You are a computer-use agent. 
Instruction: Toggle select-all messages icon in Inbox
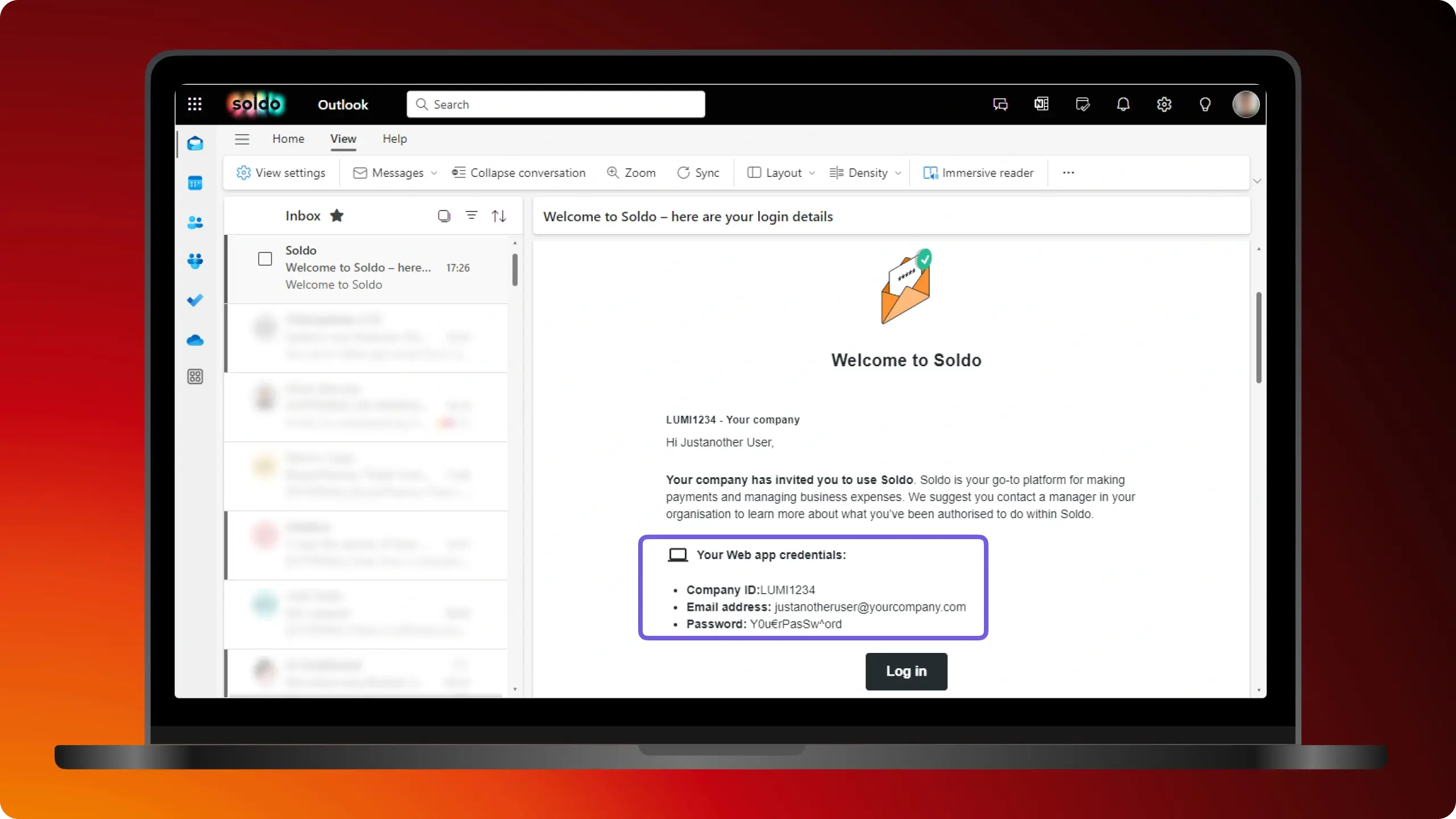click(x=444, y=216)
